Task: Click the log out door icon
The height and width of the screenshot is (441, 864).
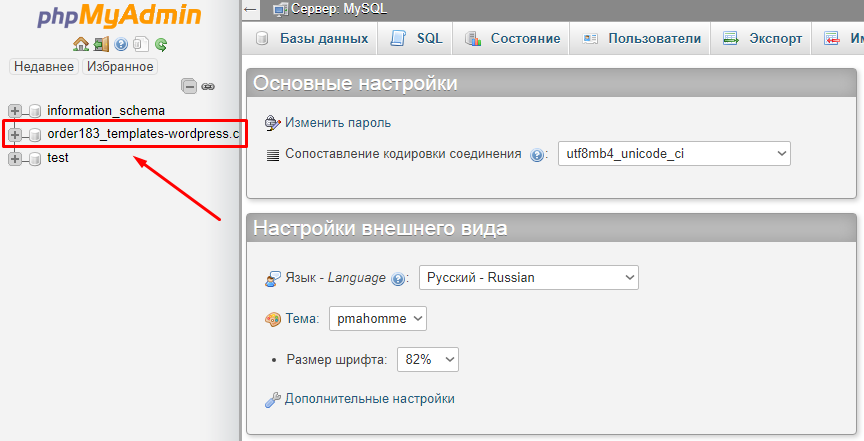Action: [x=101, y=44]
